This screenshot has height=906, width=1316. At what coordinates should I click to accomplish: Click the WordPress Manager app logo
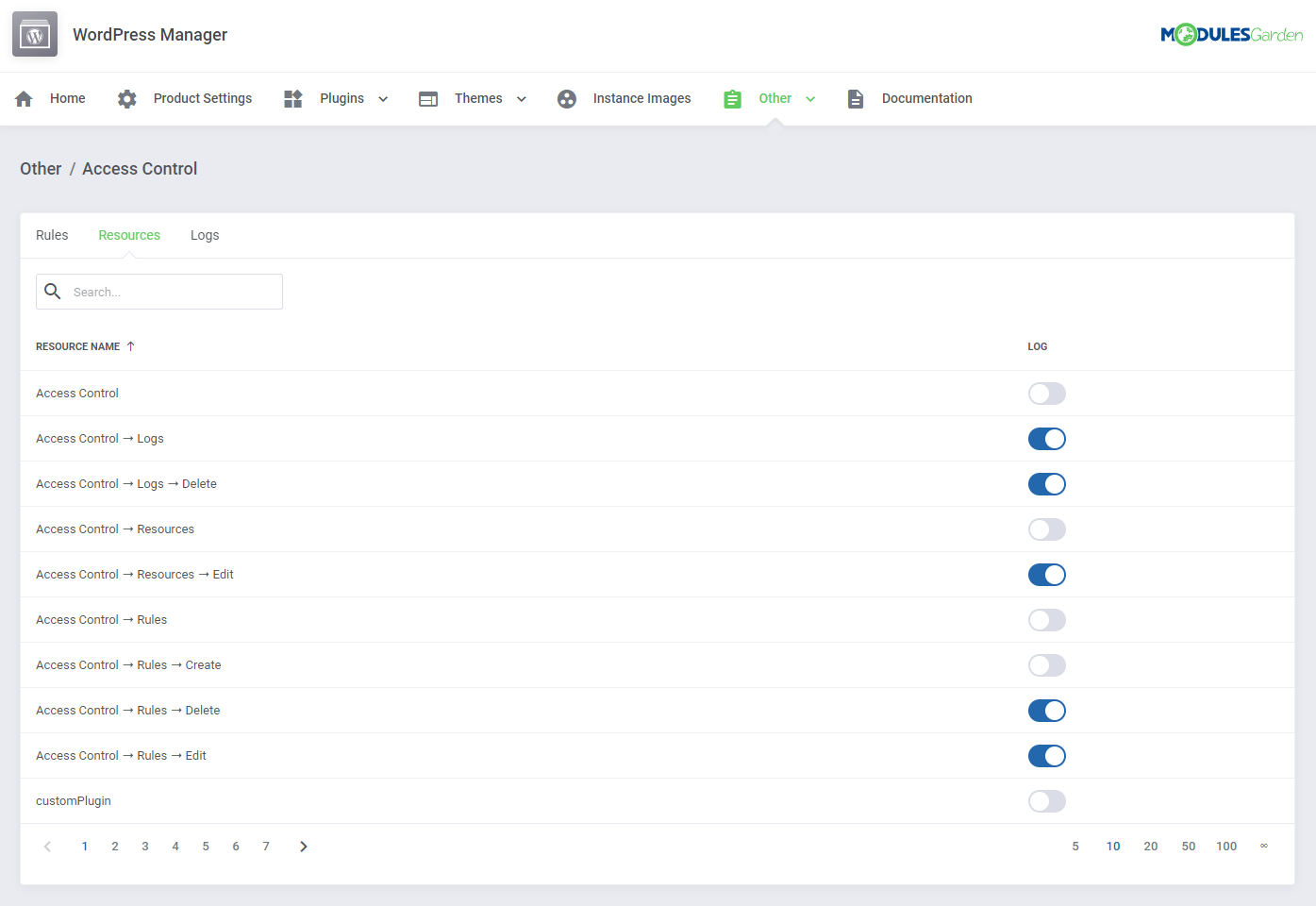pos(34,34)
